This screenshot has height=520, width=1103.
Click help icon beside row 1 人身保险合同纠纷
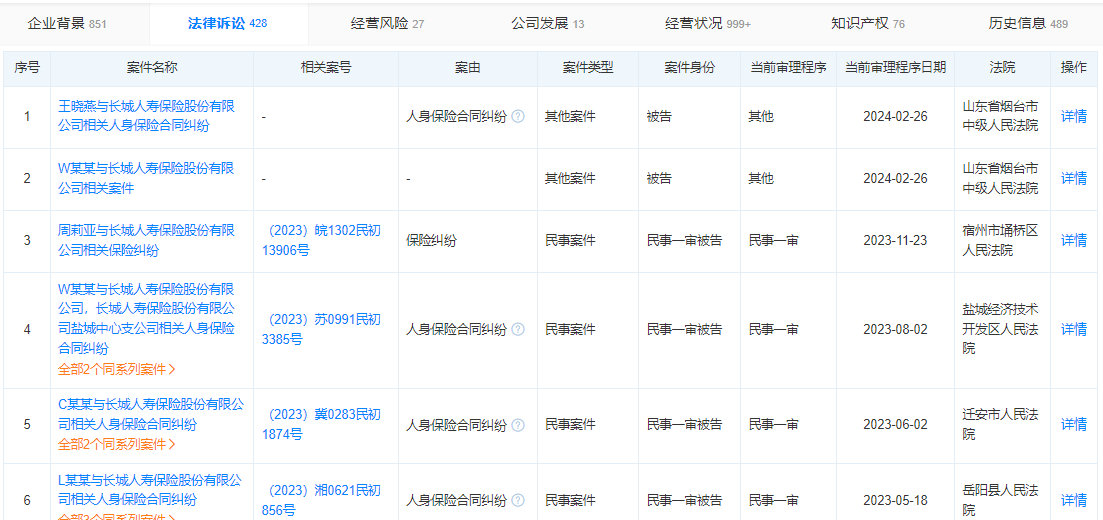click(518, 117)
